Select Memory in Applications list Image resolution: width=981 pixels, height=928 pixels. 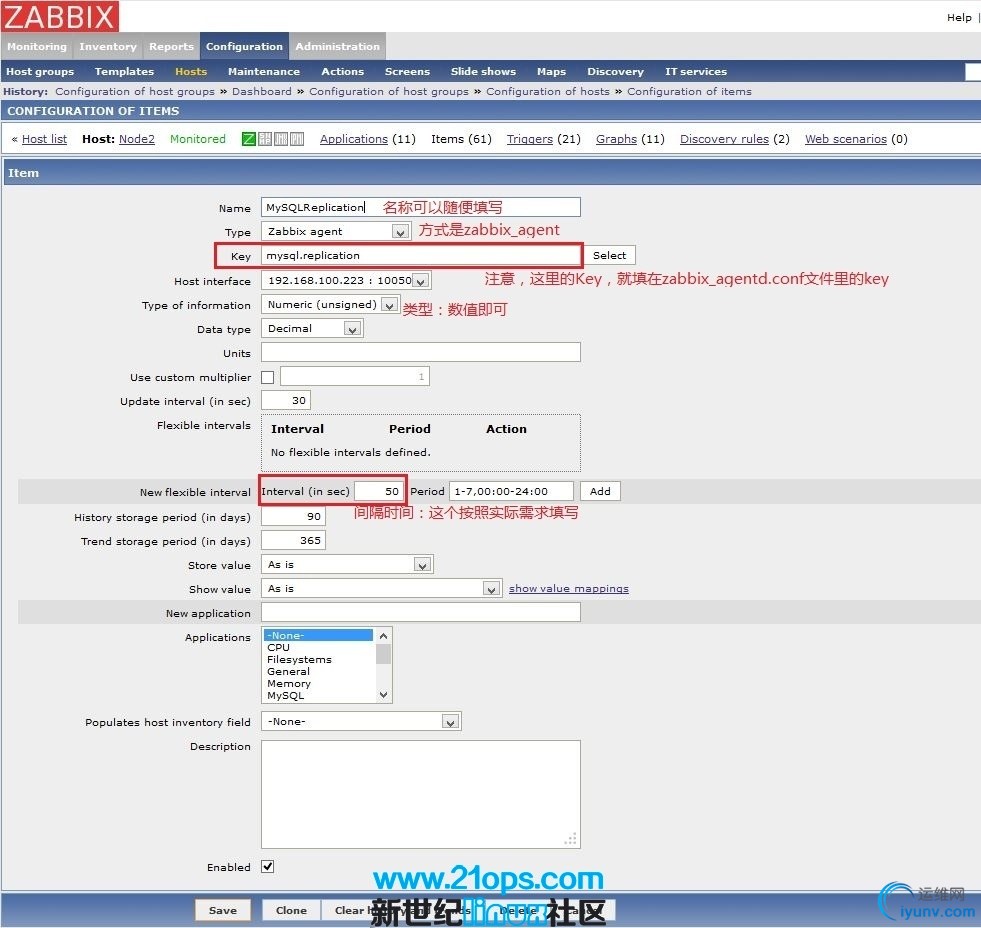(x=318, y=683)
